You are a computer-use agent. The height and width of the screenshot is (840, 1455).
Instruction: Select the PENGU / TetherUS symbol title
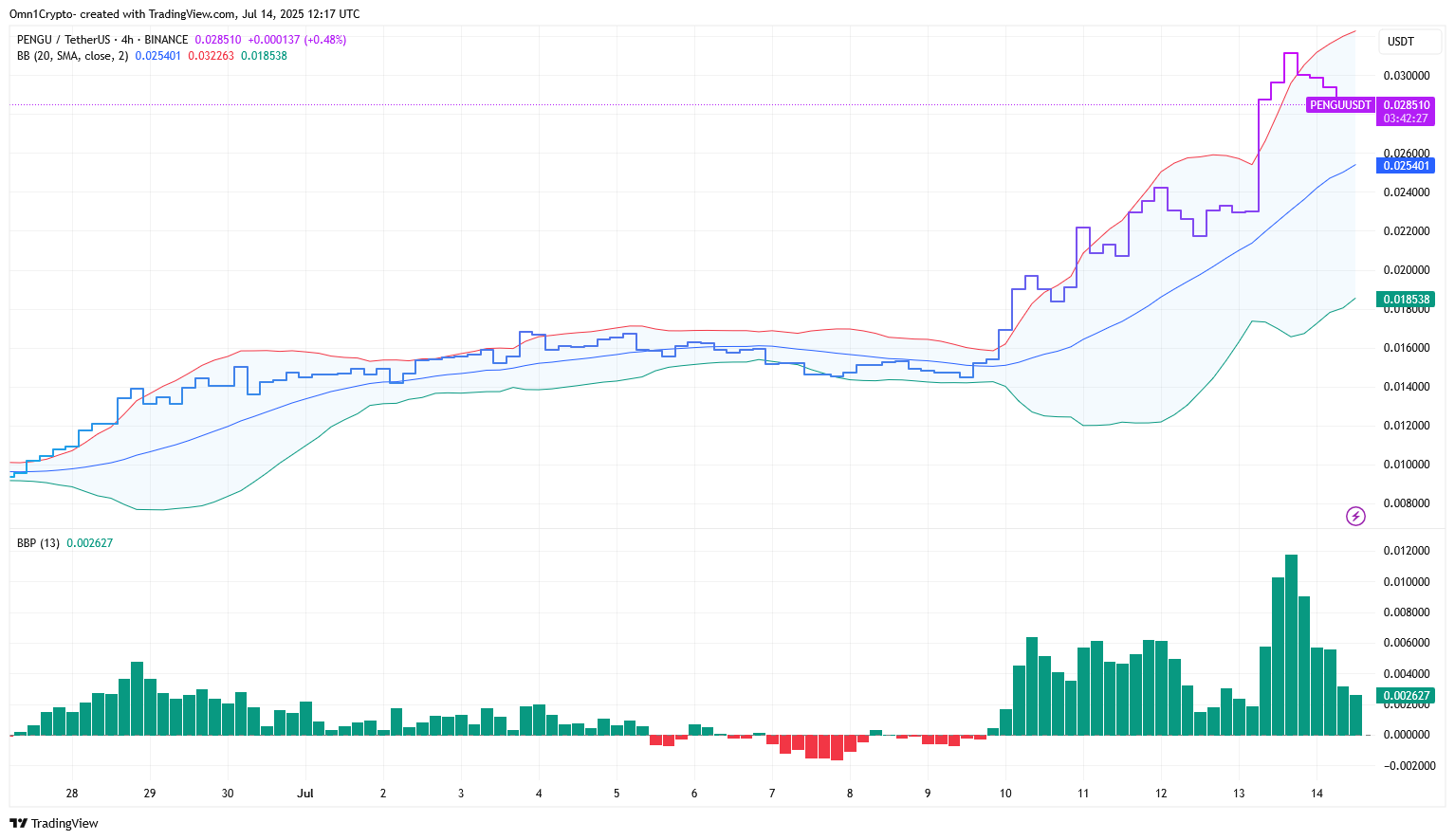(x=101, y=40)
